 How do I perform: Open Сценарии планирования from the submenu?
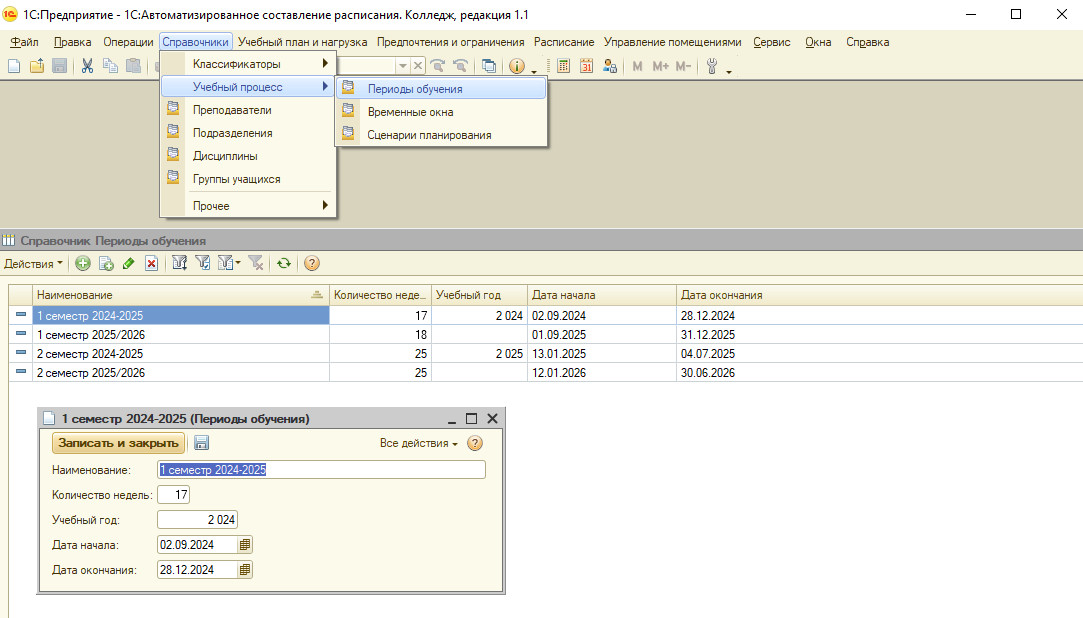[441, 135]
